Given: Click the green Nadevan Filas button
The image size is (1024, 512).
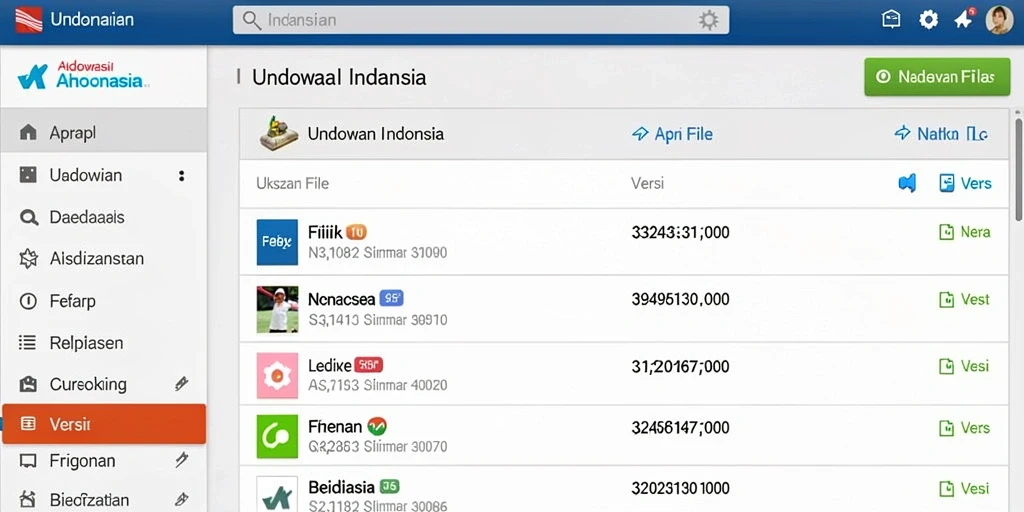Looking at the screenshot, I should (937, 77).
